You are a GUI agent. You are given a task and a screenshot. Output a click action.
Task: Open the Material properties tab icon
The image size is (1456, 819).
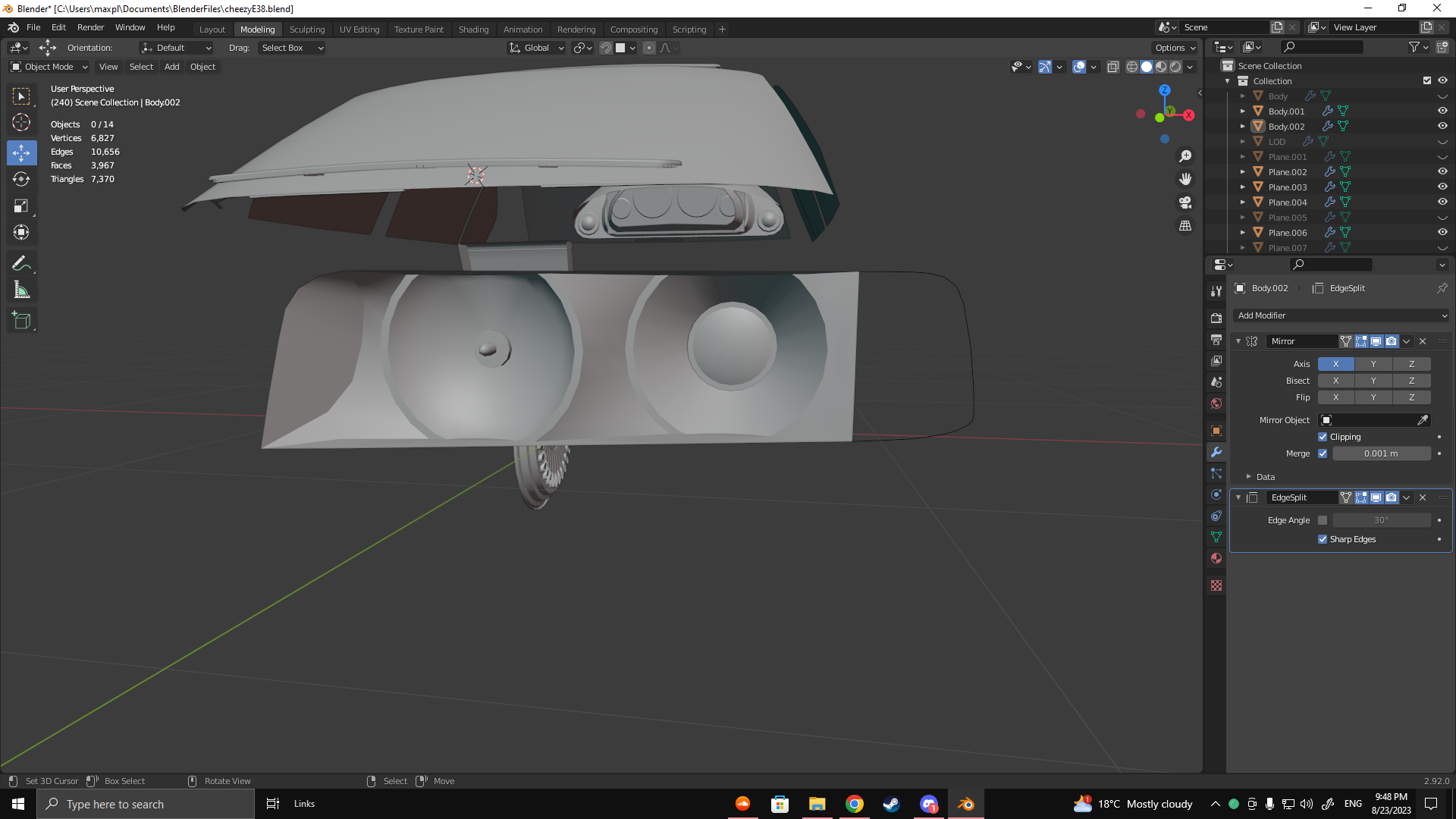point(1216,558)
